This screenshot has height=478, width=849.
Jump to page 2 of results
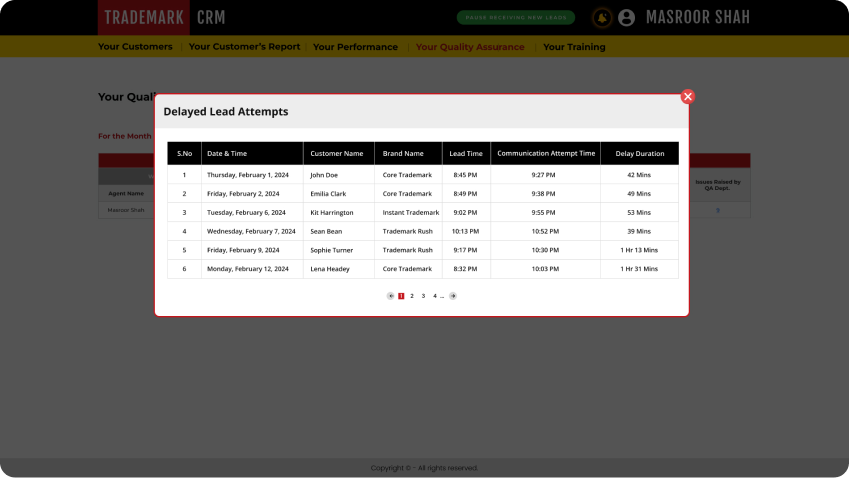(412, 296)
